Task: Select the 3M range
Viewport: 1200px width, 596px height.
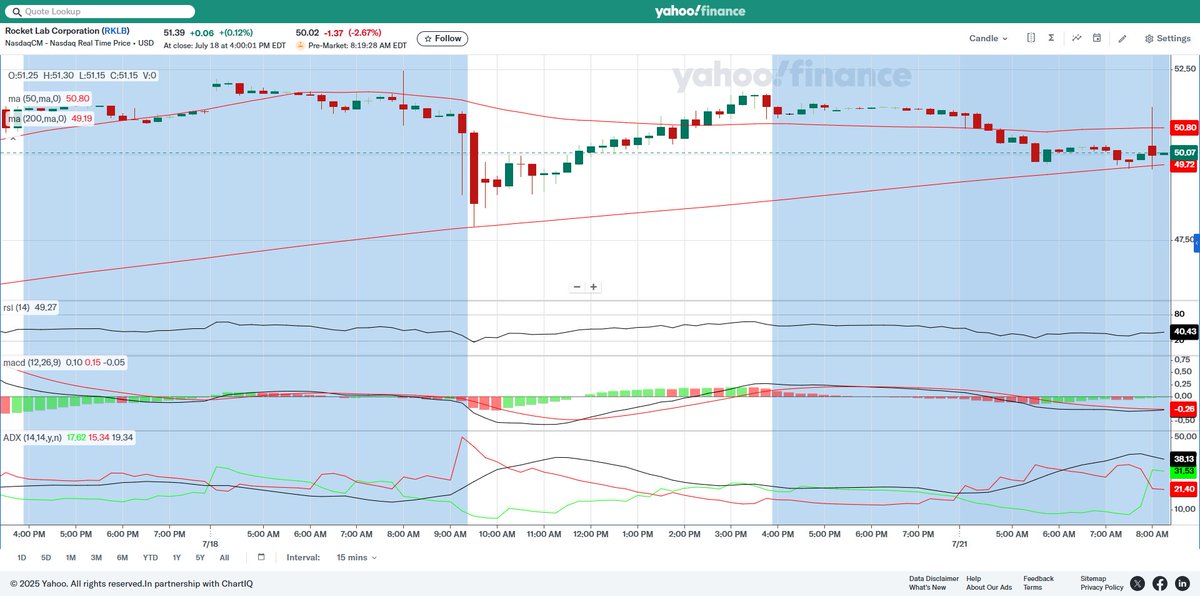Action: coord(96,557)
